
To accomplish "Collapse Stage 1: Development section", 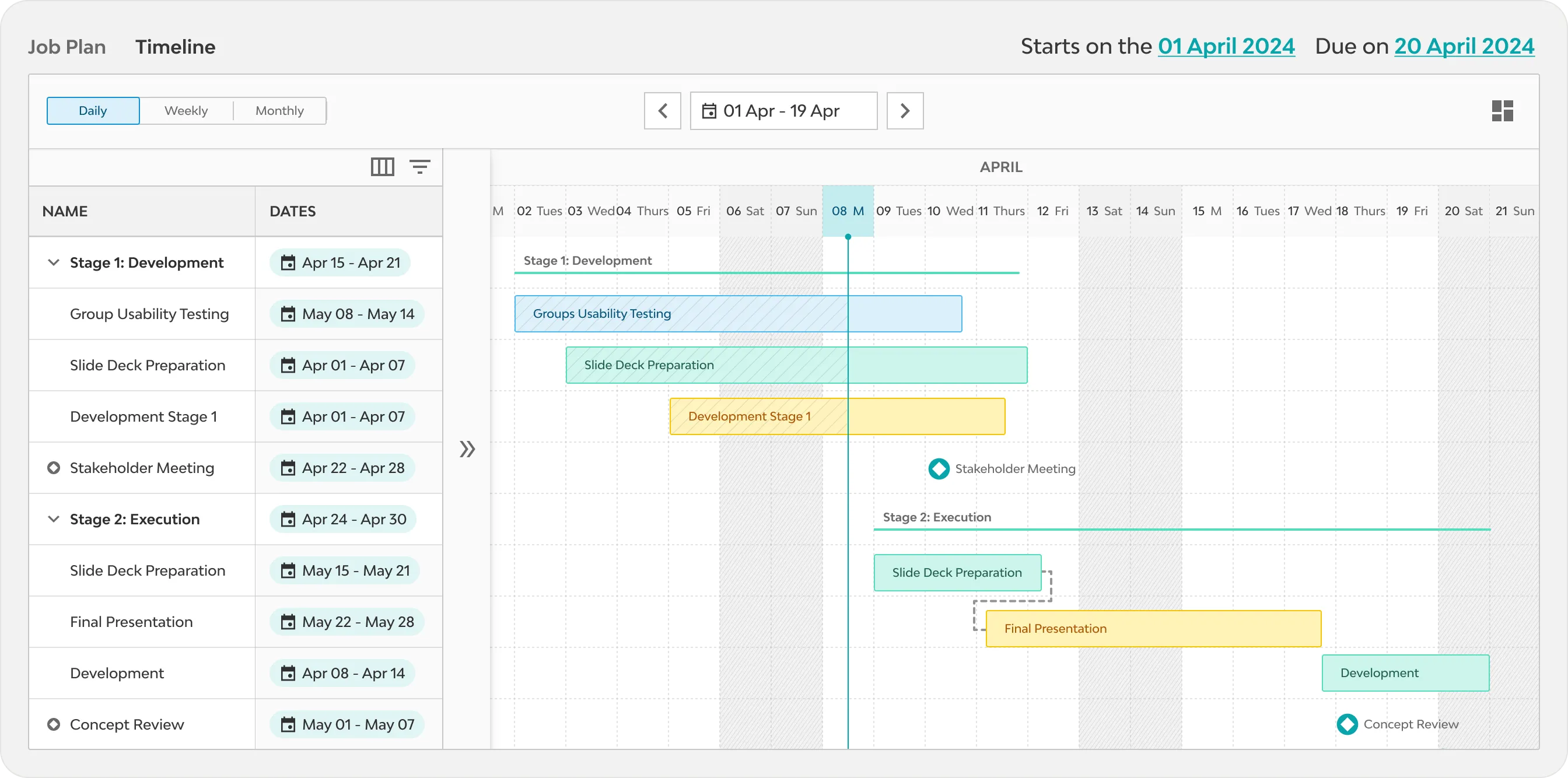I will [53, 262].
